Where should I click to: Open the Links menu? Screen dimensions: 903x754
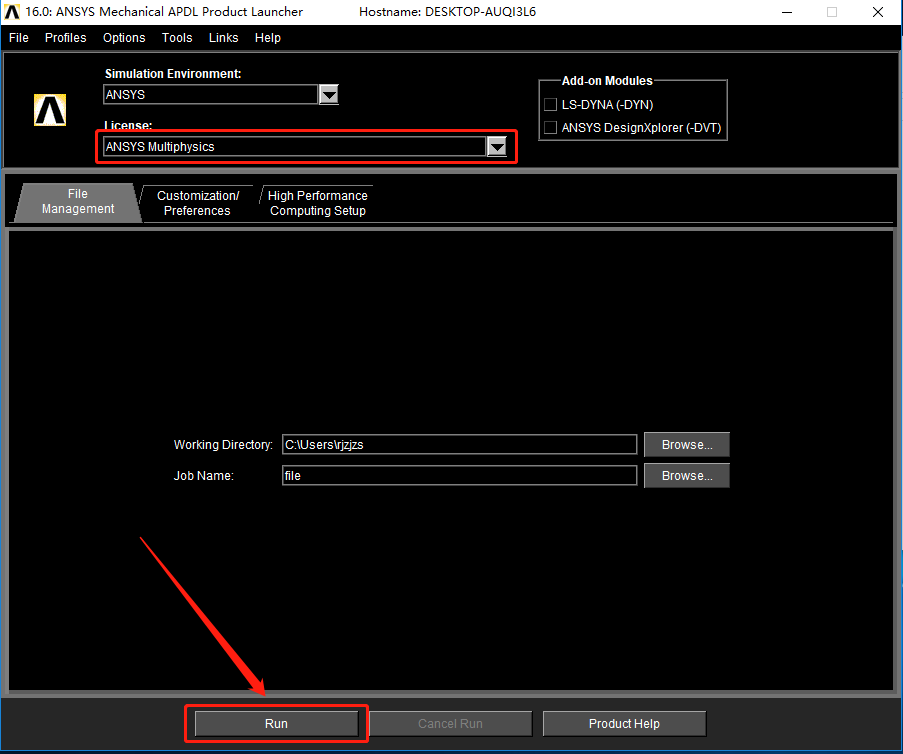click(x=223, y=37)
